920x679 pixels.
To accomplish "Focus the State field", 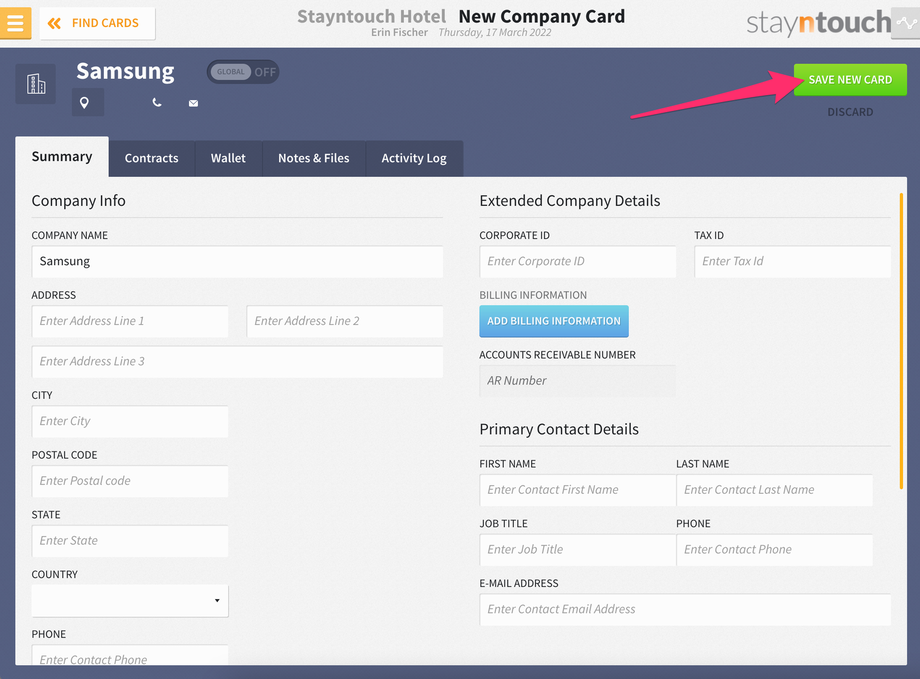I will [130, 541].
